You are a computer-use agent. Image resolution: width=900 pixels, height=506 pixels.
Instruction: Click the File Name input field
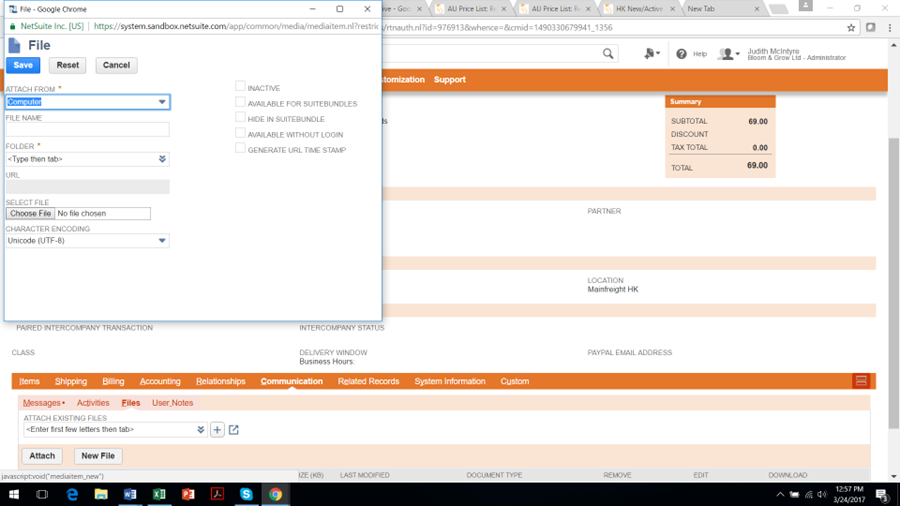pyautogui.click(x=87, y=130)
